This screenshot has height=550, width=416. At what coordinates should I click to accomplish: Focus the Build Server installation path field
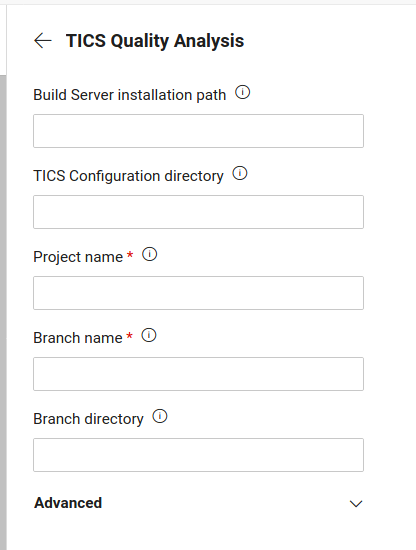[199, 131]
